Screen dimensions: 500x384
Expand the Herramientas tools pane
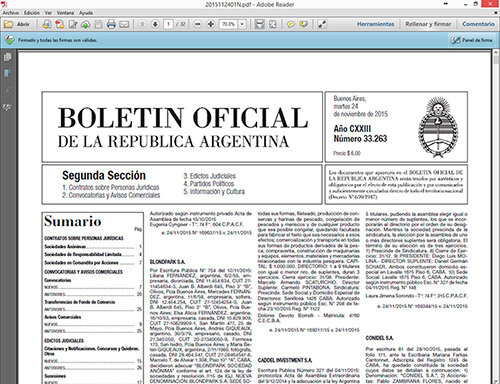375,24
